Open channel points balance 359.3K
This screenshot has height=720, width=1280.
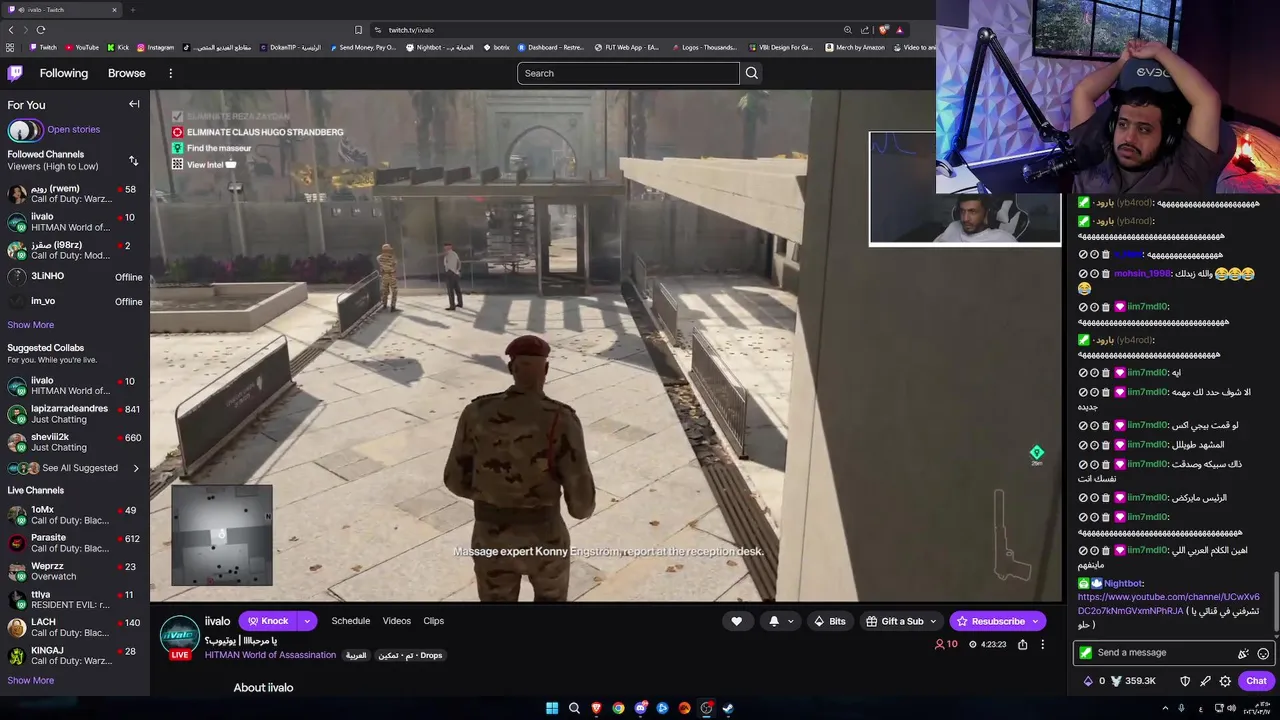click(1133, 681)
